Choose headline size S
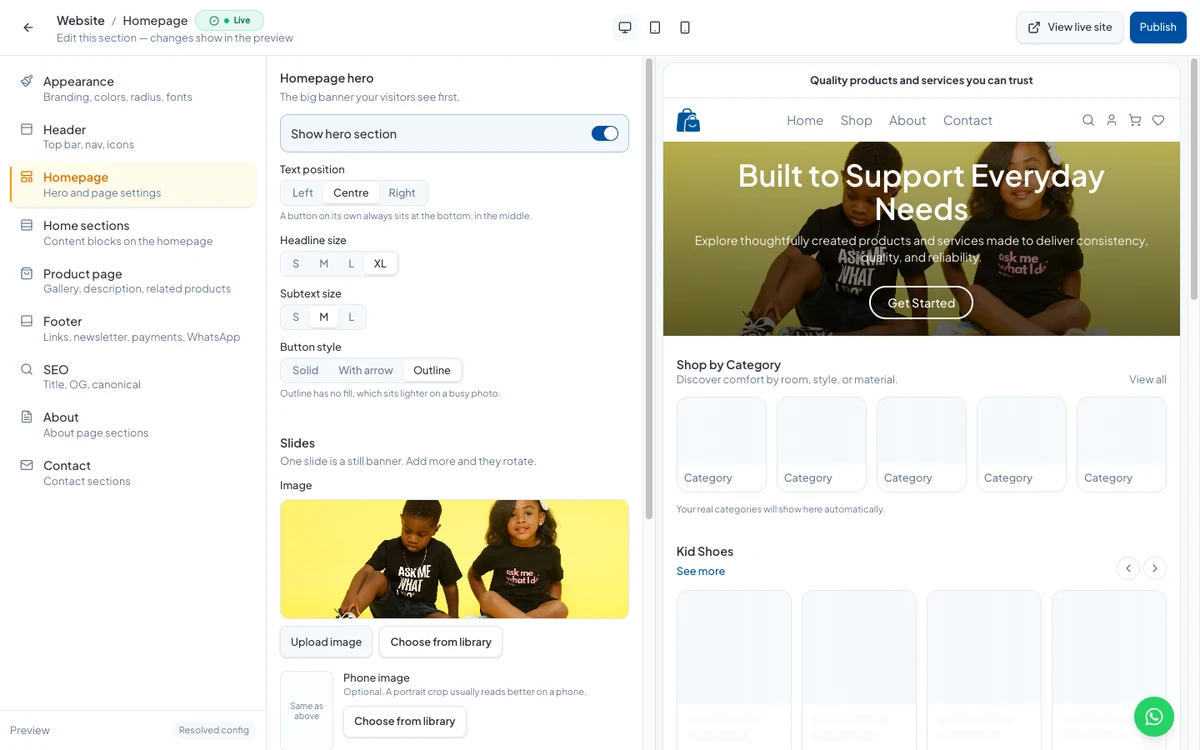The image size is (1200, 750). click(296, 264)
